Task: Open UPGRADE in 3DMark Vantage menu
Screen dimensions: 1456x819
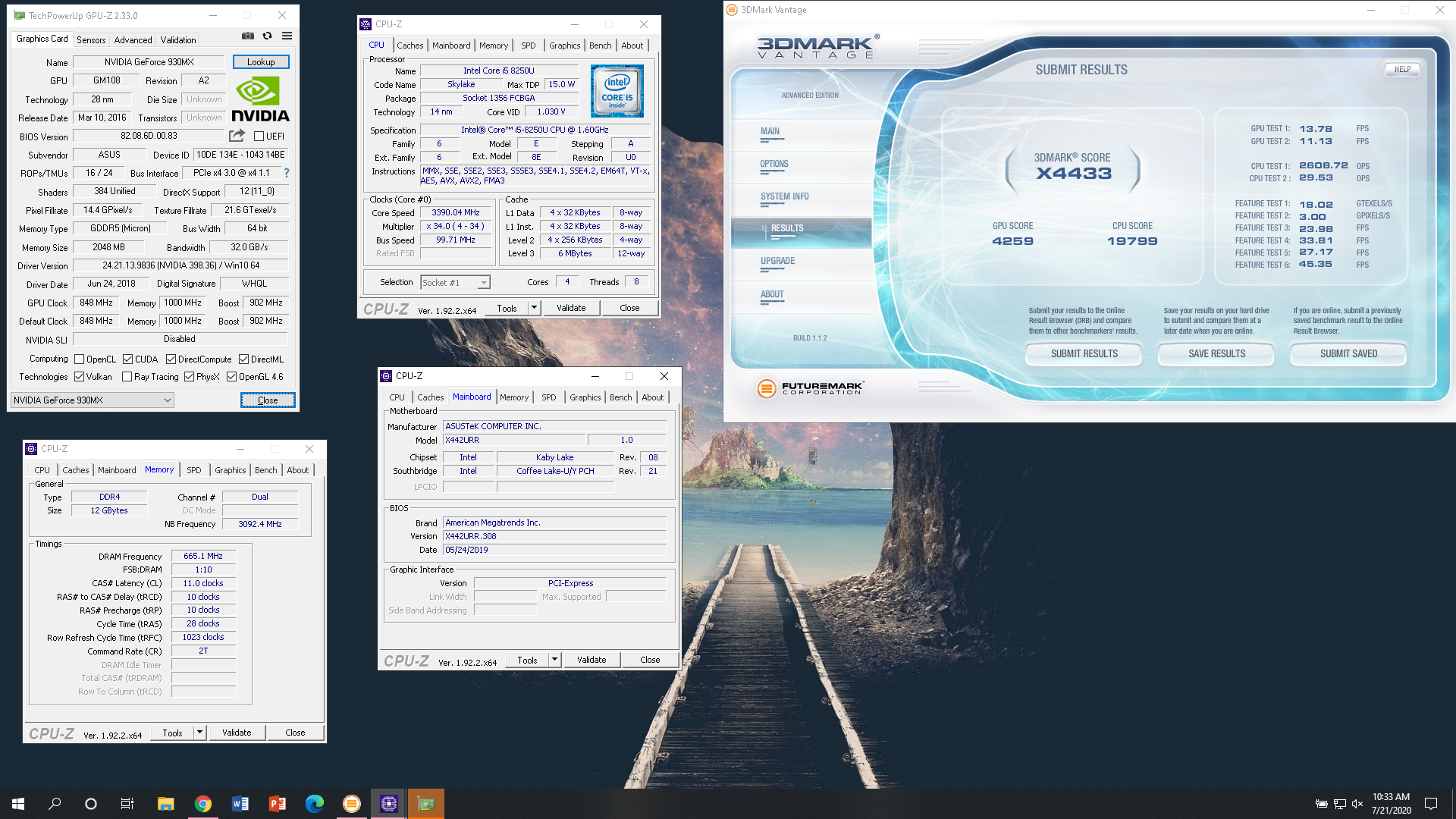Action: 778,261
